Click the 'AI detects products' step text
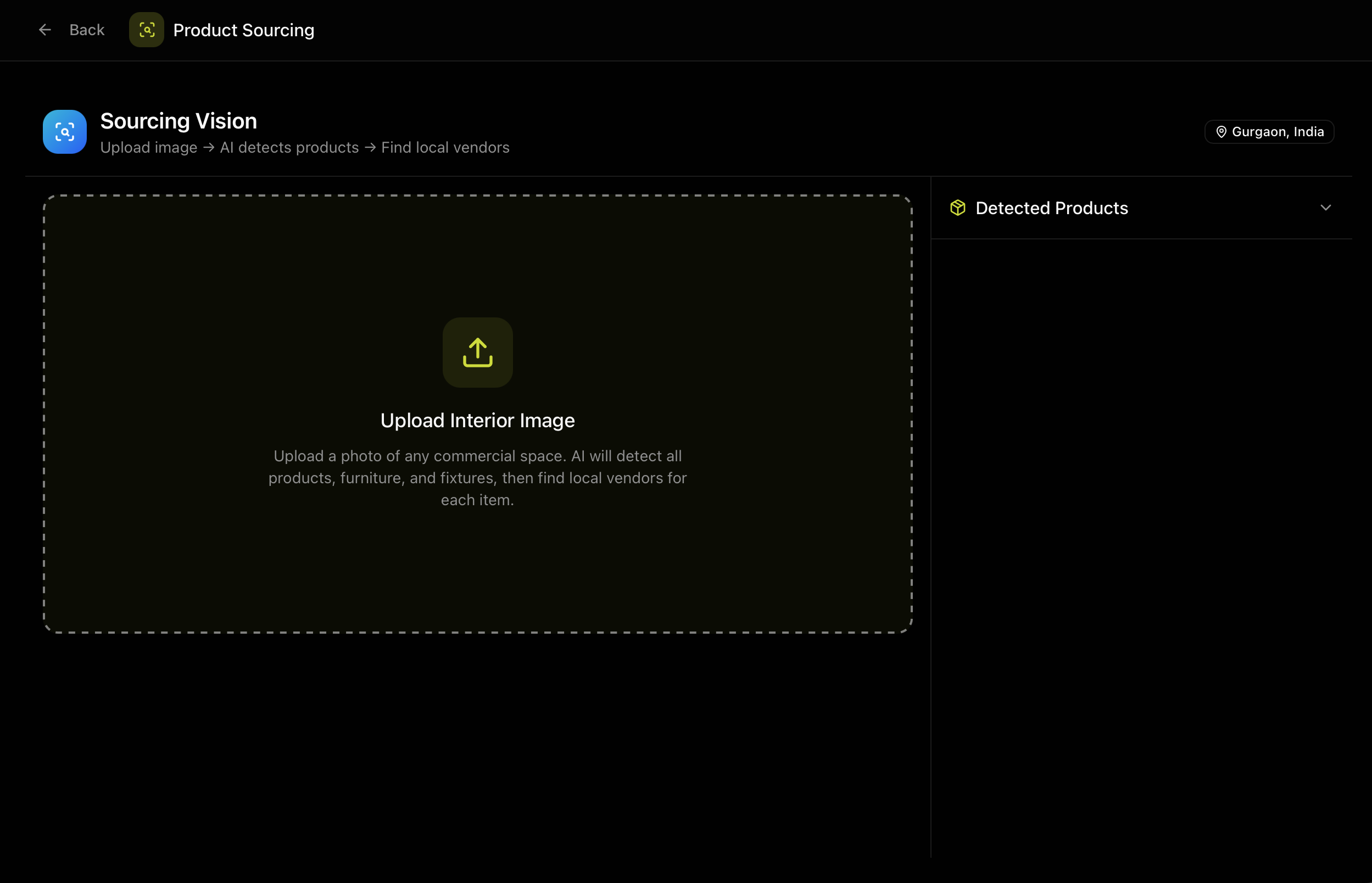The height and width of the screenshot is (883, 1372). coord(289,147)
